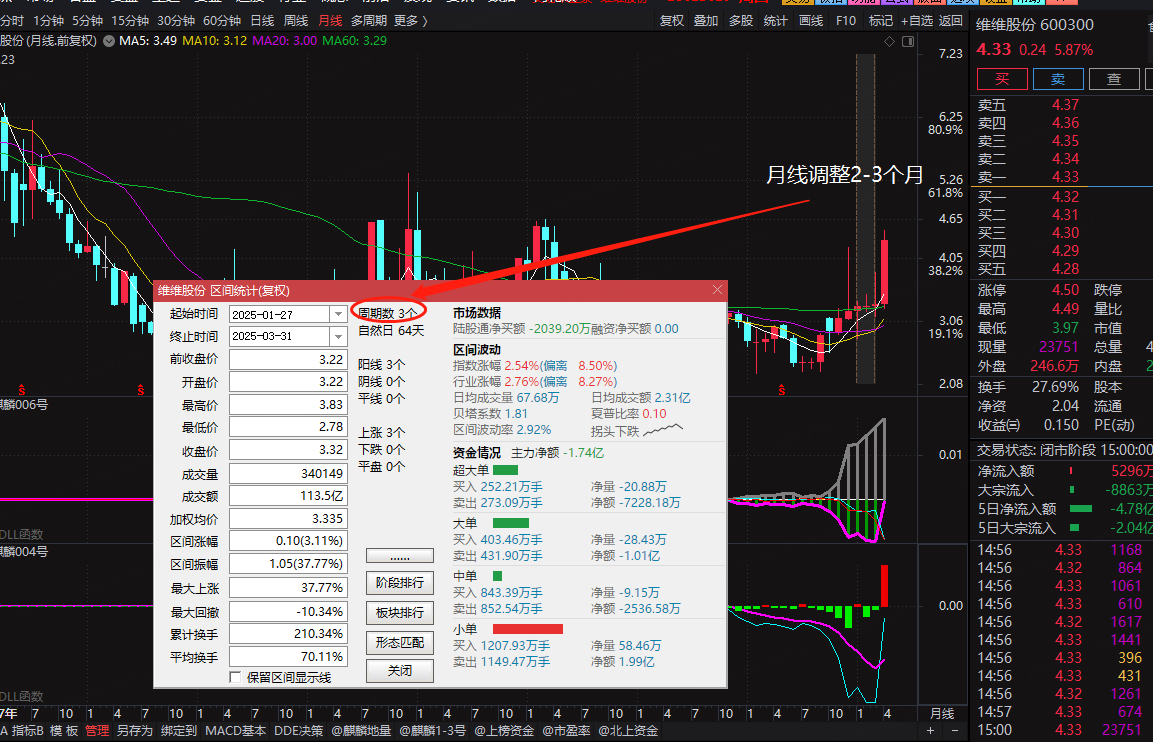The height and width of the screenshot is (742, 1153).
Task: Click the 板块排行 button in dialog
Action: (400, 613)
